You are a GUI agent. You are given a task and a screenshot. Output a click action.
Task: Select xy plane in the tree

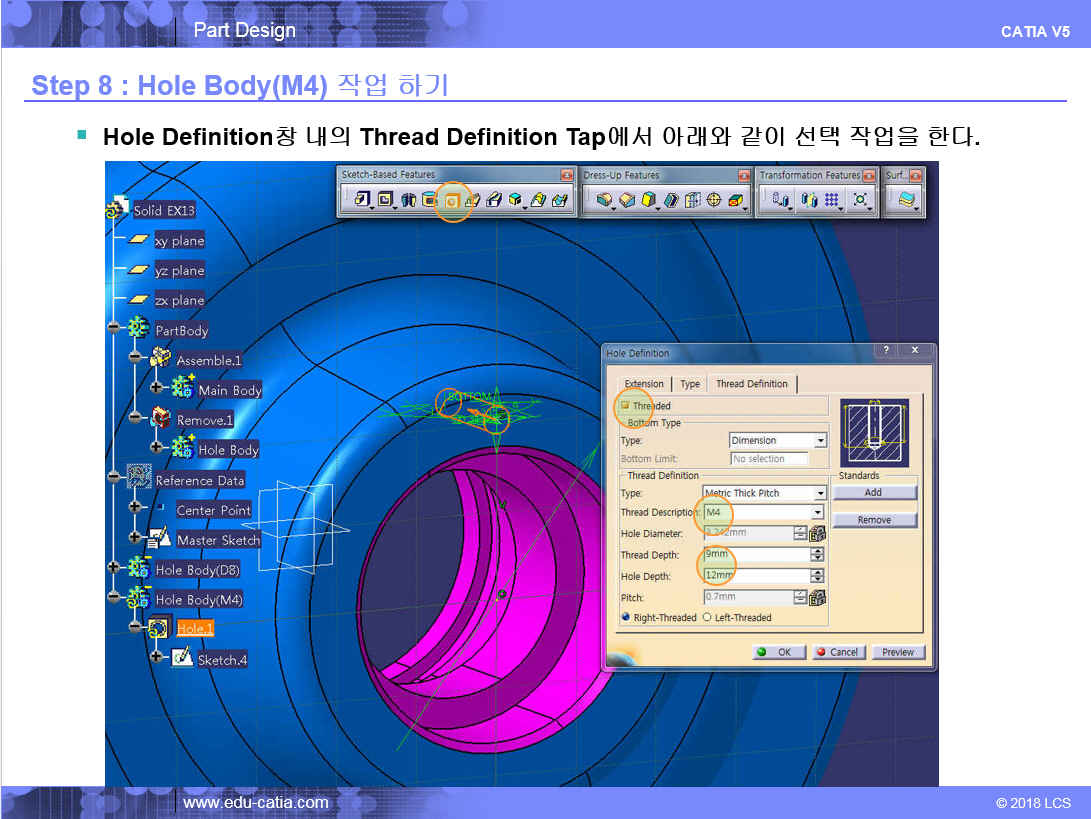click(x=180, y=241)
